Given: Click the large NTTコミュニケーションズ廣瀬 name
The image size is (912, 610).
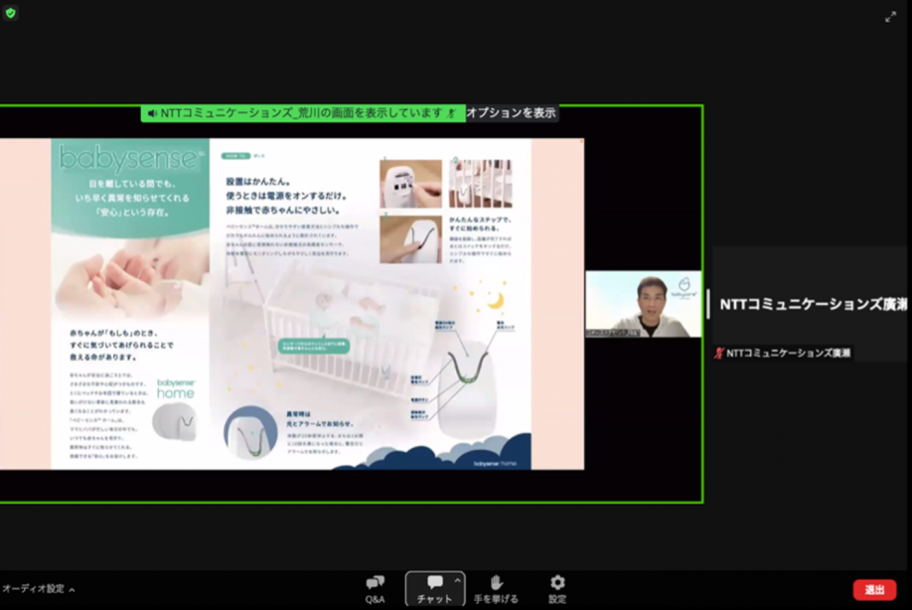Looking at the screenshot, I should 813,304.
